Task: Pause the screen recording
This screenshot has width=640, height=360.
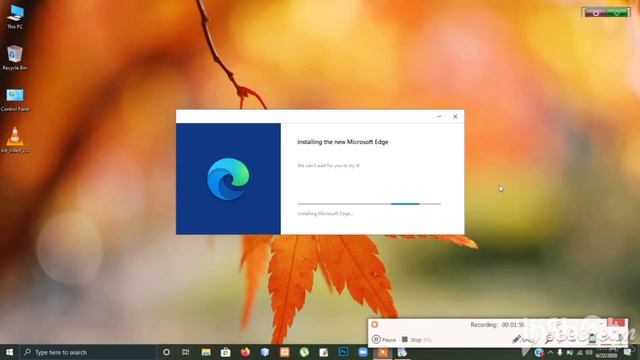Action: click(x=384, y=339)
